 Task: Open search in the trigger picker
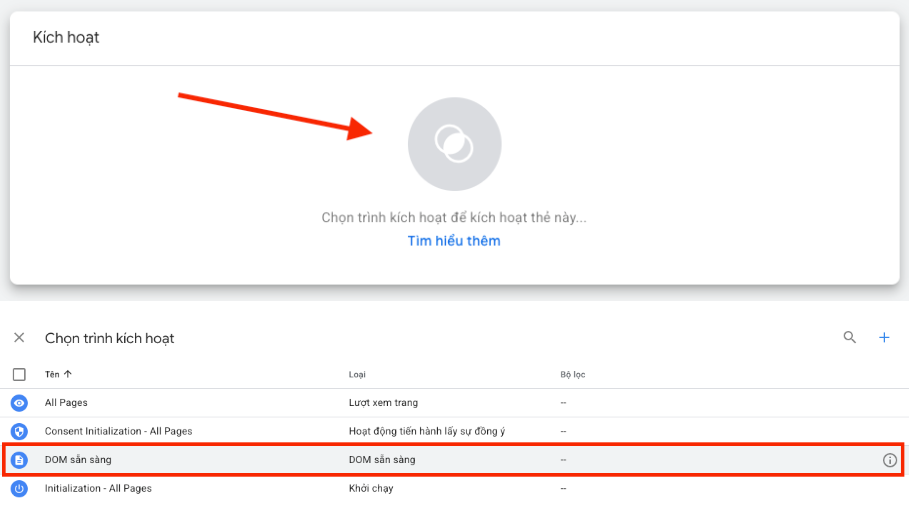[x=850, y=338]
